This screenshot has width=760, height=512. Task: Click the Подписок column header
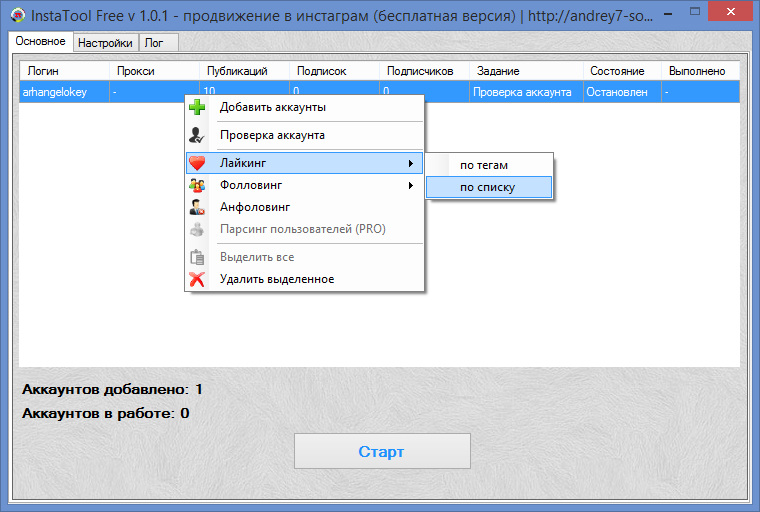tap(334, 71)
